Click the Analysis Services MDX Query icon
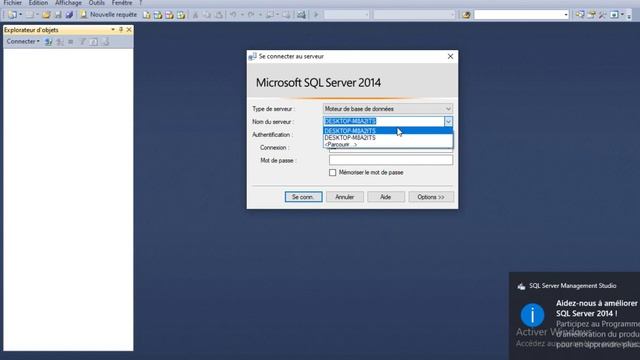Image resolution: width=640 pixels, height=360 pixels. [158, 15]
